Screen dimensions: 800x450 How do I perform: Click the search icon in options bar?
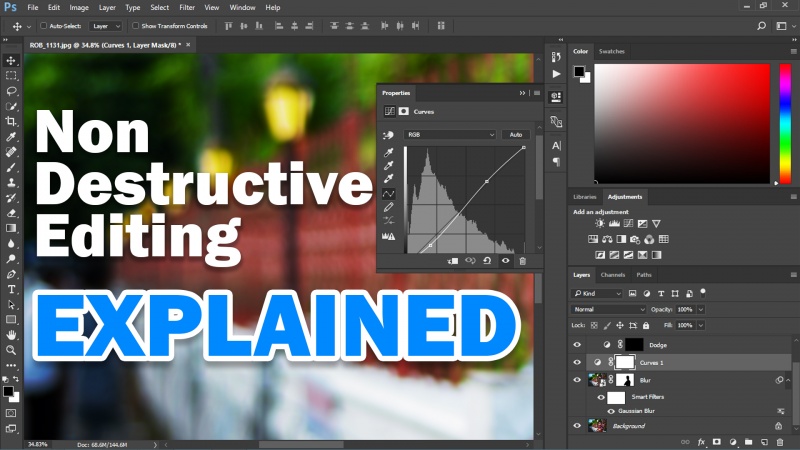(761, 26)
